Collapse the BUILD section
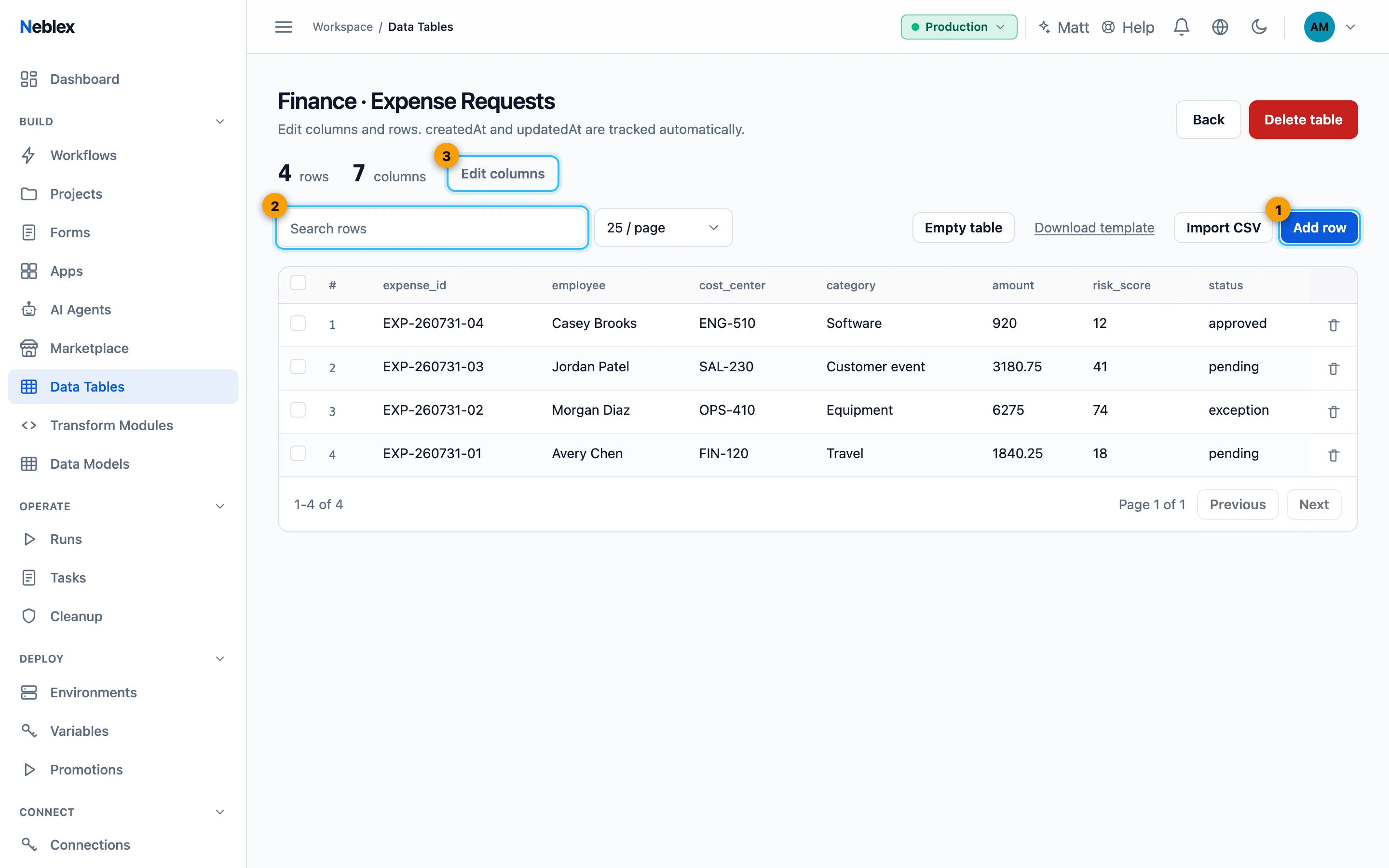 click(x=220, y=121)
